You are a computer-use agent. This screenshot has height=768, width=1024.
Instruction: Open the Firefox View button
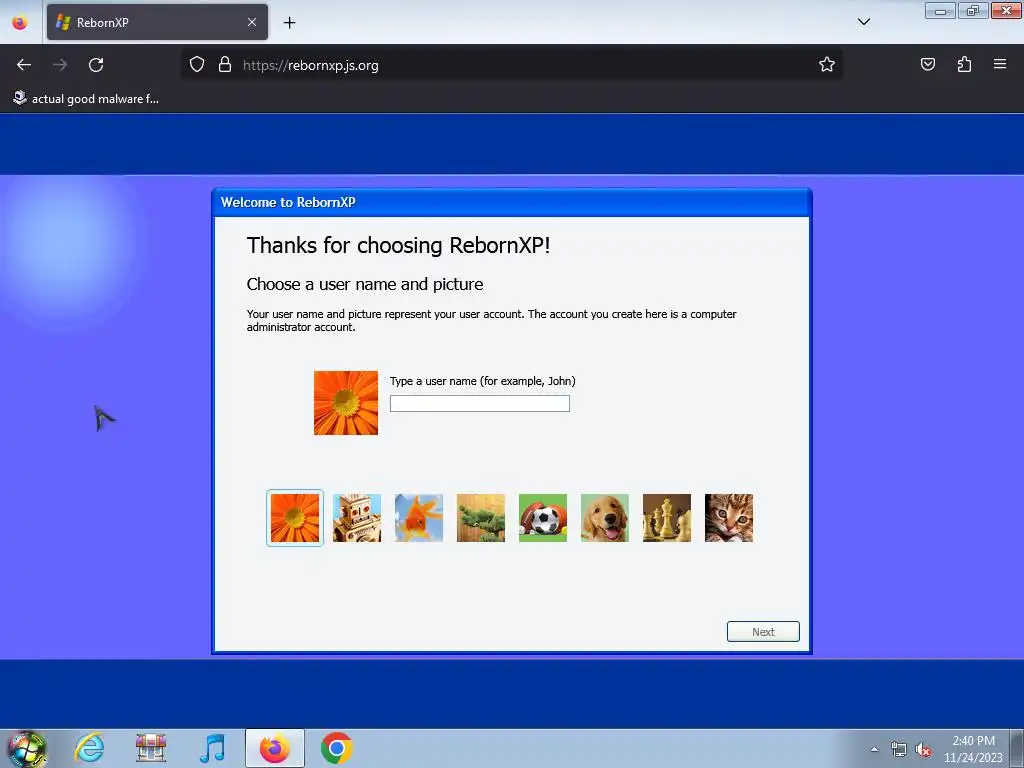(20, 22)
